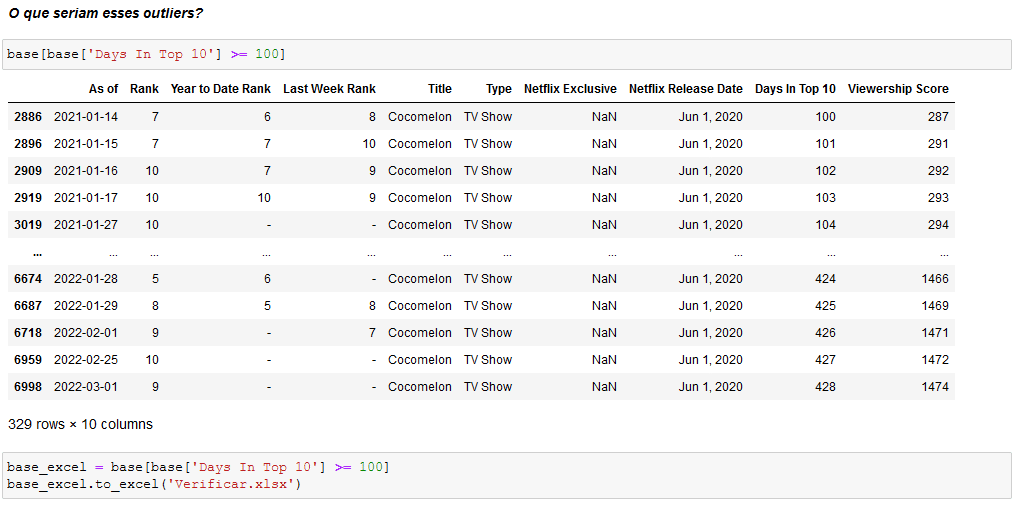
Task: Click Days In Top 10 value 428
Action: click(x=825, y=386)
